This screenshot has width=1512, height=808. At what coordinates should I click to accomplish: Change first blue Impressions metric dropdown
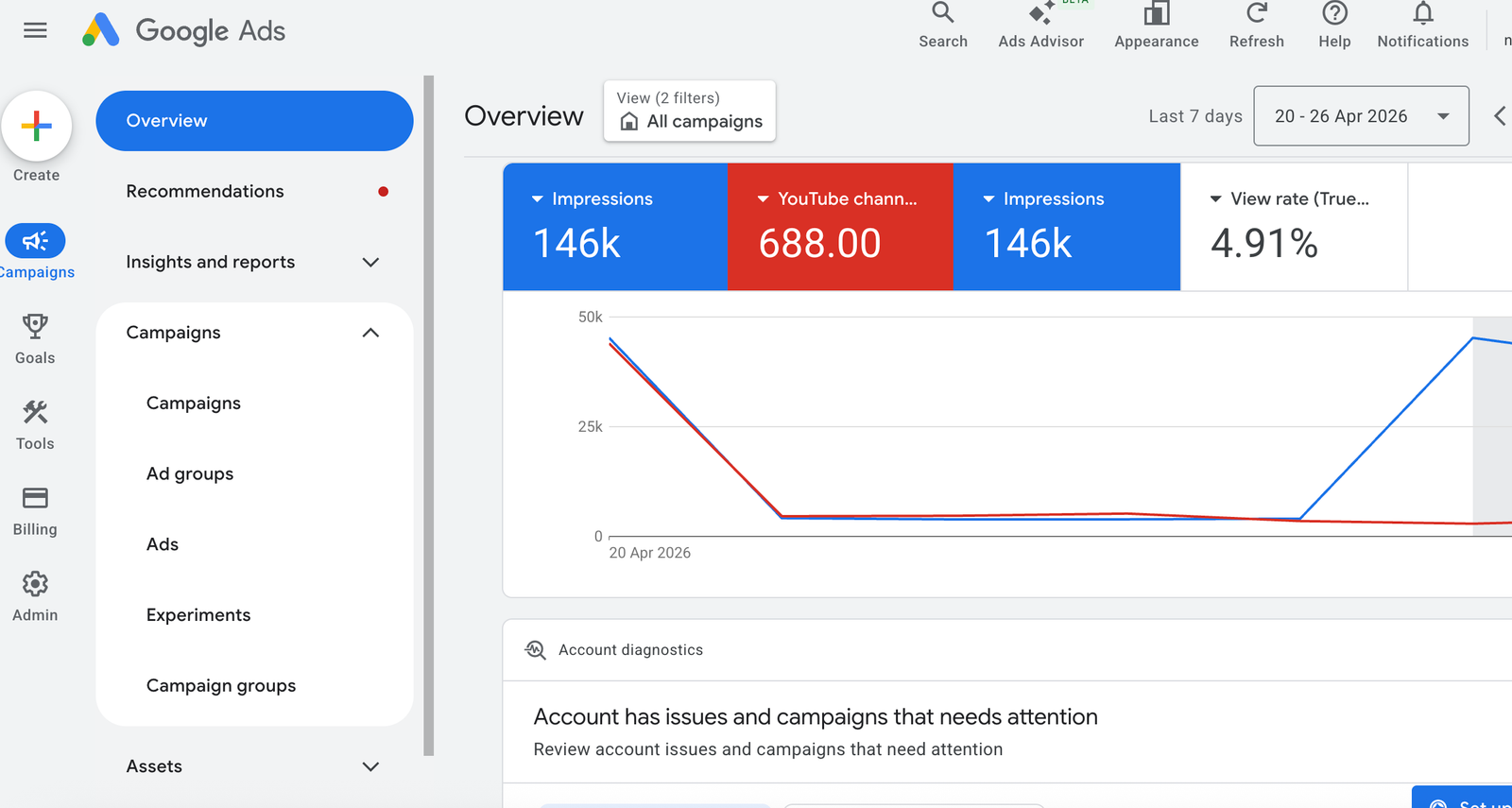pyautogui.click(x=593, y=199)
